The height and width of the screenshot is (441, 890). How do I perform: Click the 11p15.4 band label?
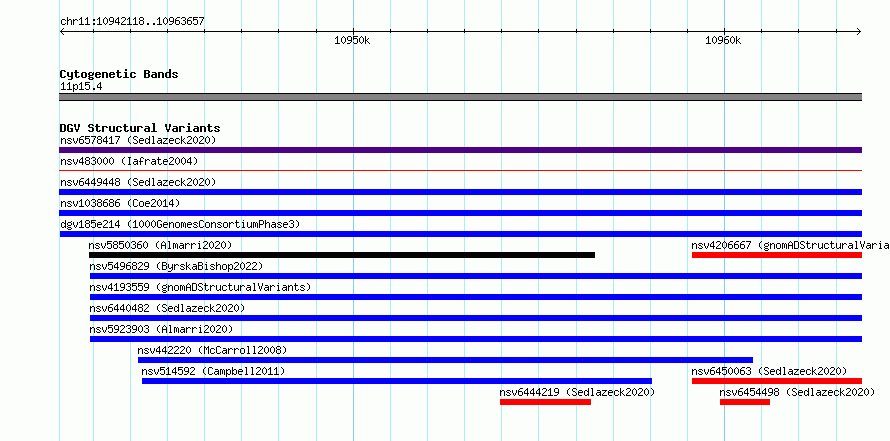coord(81,87)
